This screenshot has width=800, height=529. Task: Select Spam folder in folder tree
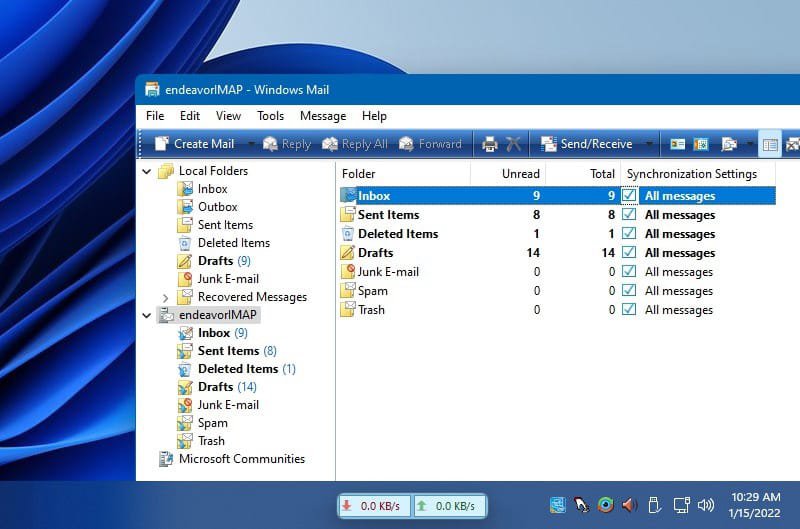[203, 423]
